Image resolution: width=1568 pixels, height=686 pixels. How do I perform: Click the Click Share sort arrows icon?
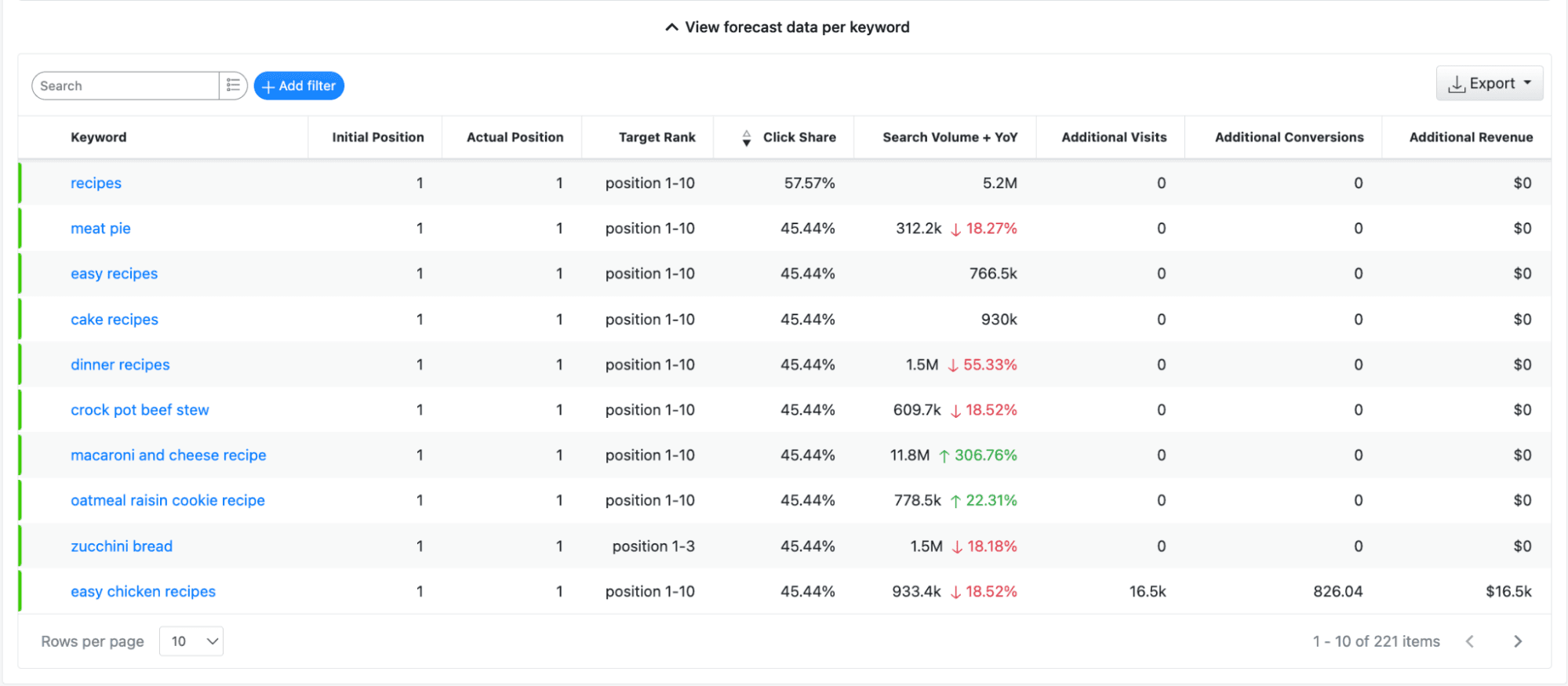tap(746, 138)
